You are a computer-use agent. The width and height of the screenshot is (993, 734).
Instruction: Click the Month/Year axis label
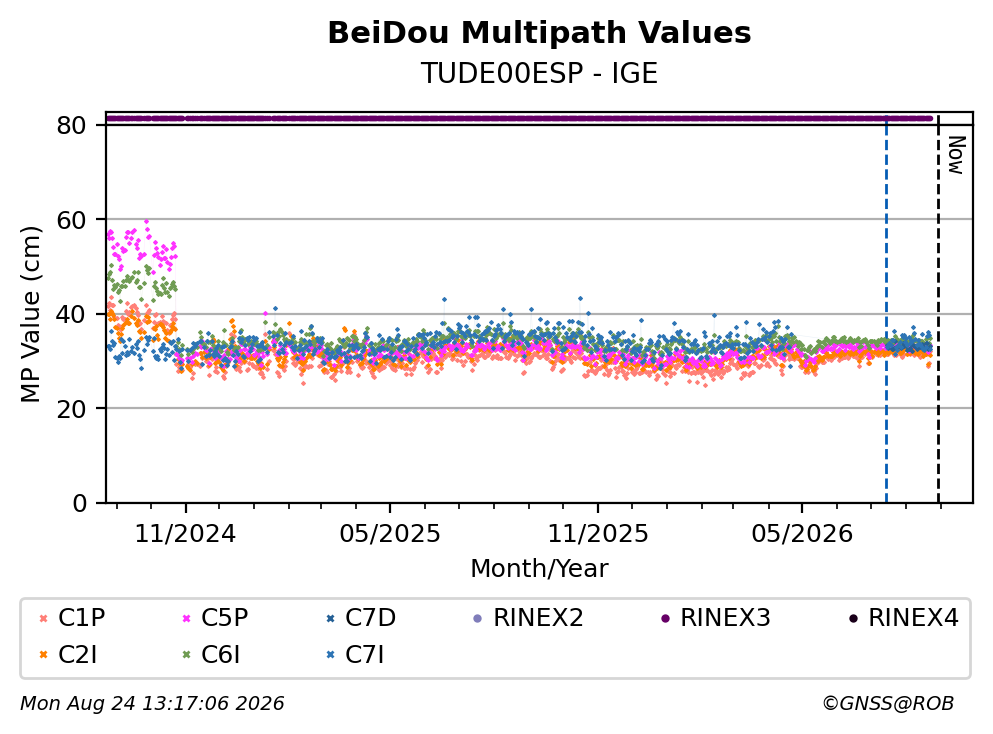540,568
